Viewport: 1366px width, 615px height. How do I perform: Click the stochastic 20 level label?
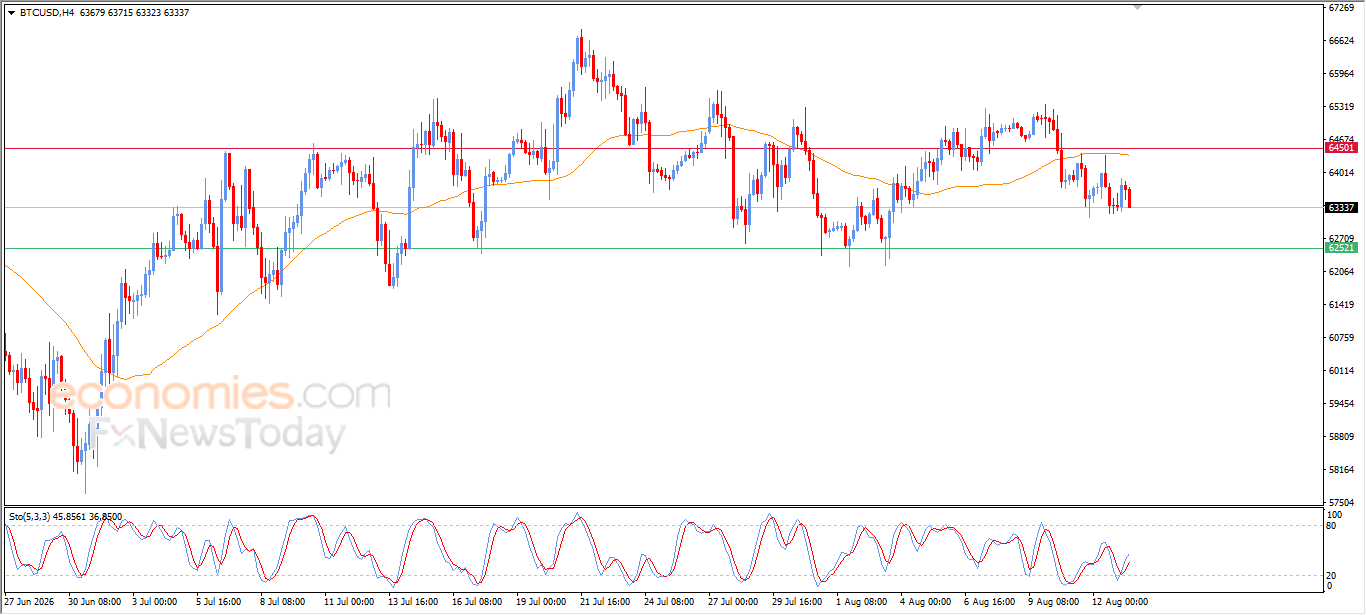(x=1332, y=575)
